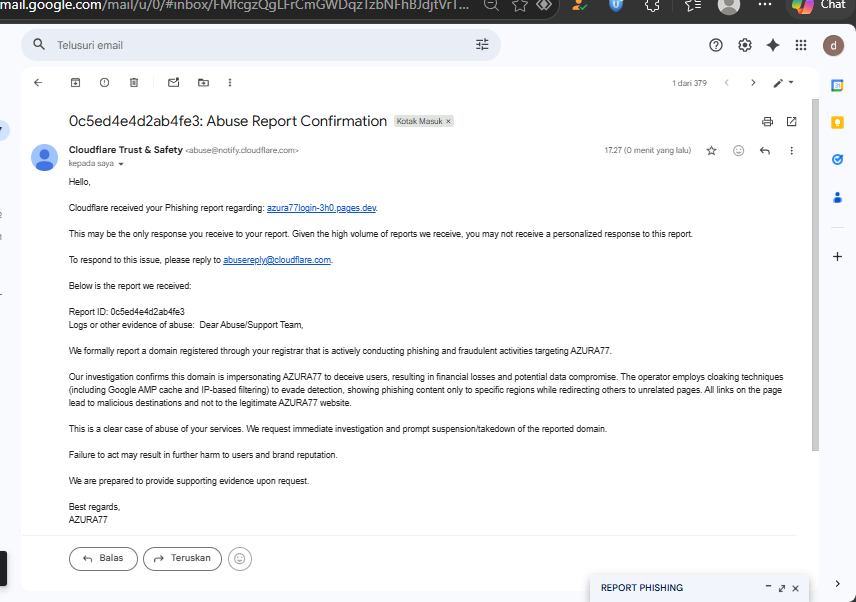Open Copilot Chat button
Viewport: 856px width, 602px height.
pyautogui.click(x=821, y=6)
